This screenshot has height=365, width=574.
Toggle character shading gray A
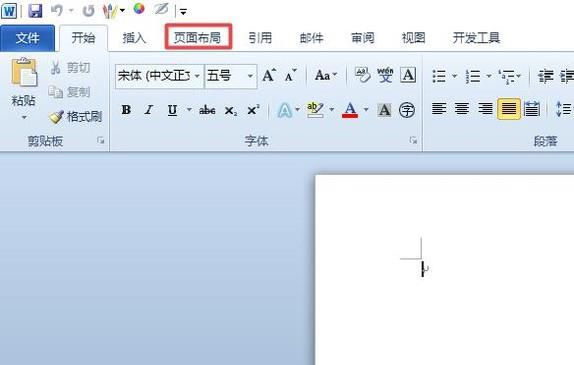tap(384, 110)
